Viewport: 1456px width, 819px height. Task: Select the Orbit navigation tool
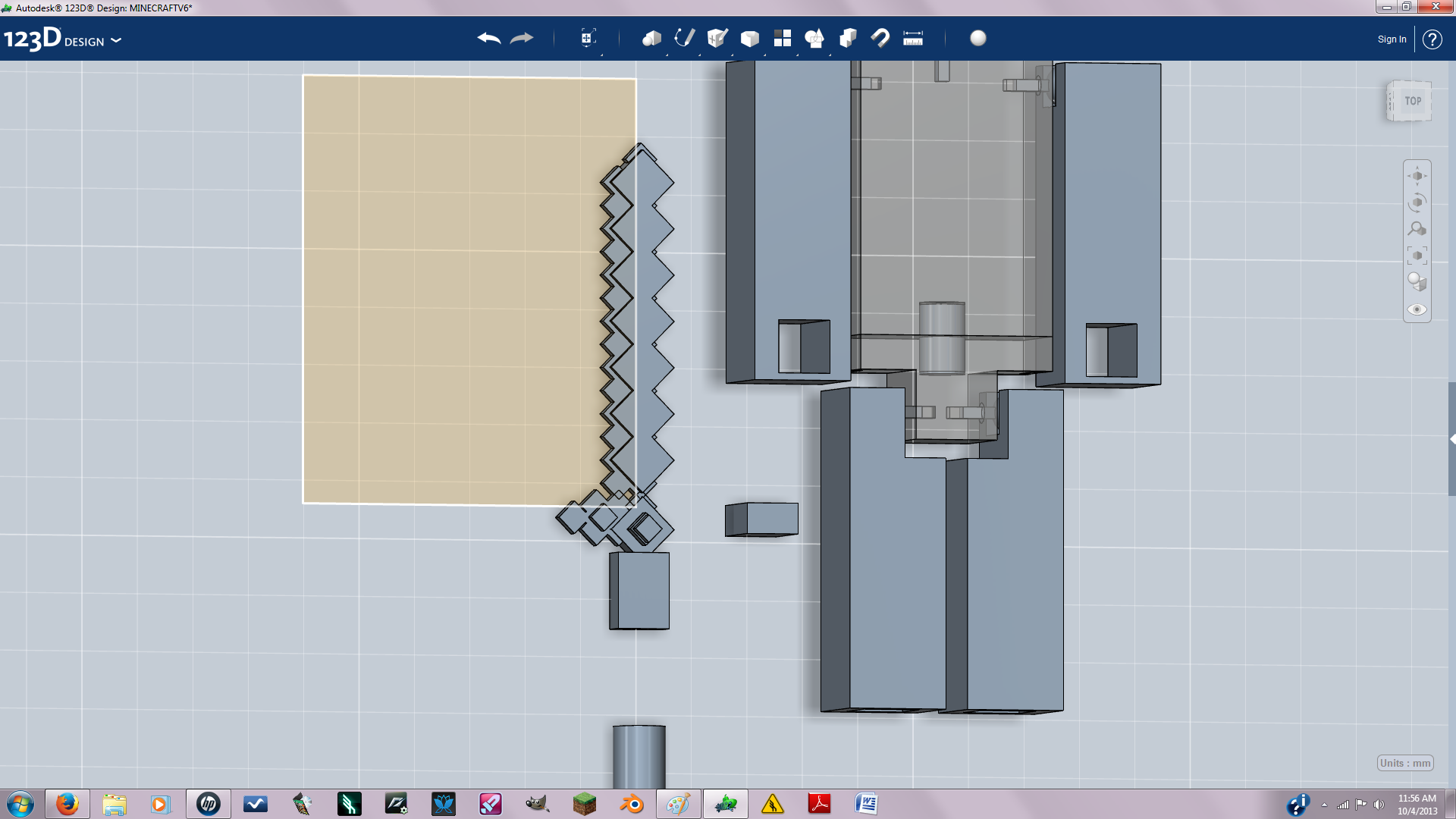[x=1417, y=202]
